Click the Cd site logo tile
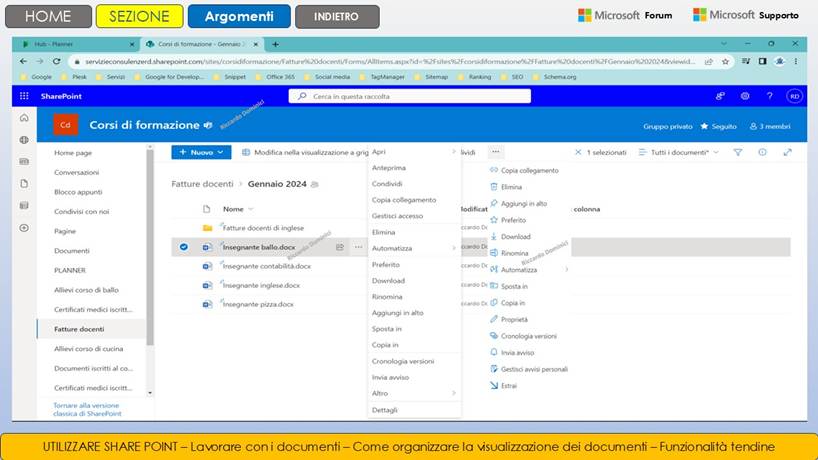 click(65, 125)
